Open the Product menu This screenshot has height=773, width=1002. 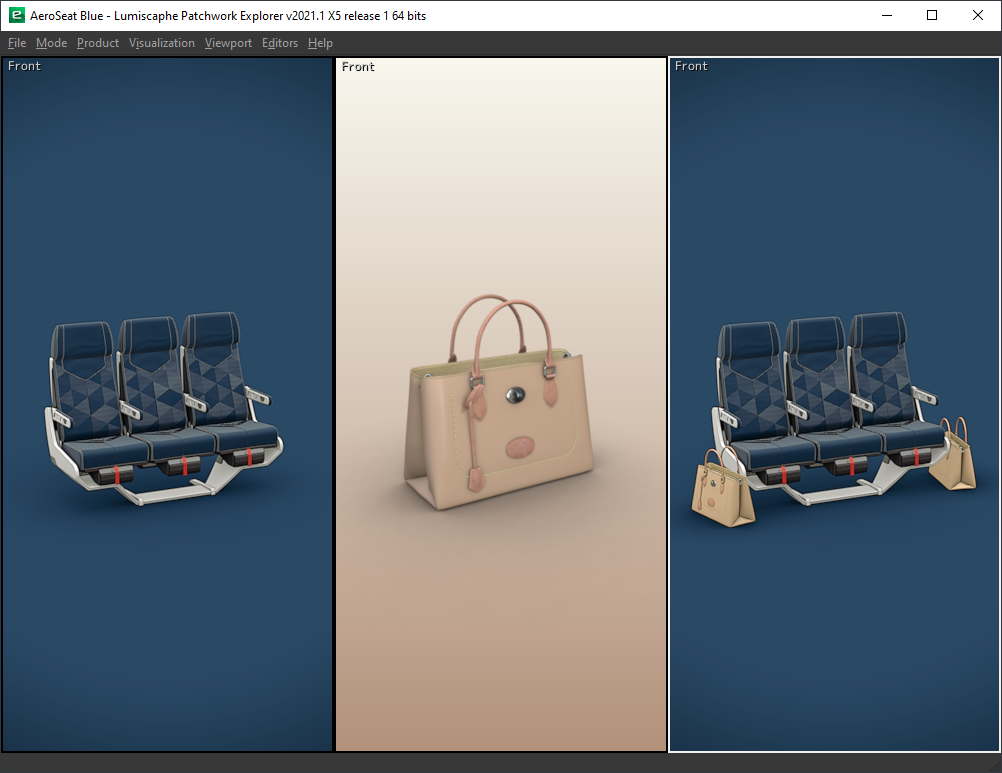click(98, 43)
